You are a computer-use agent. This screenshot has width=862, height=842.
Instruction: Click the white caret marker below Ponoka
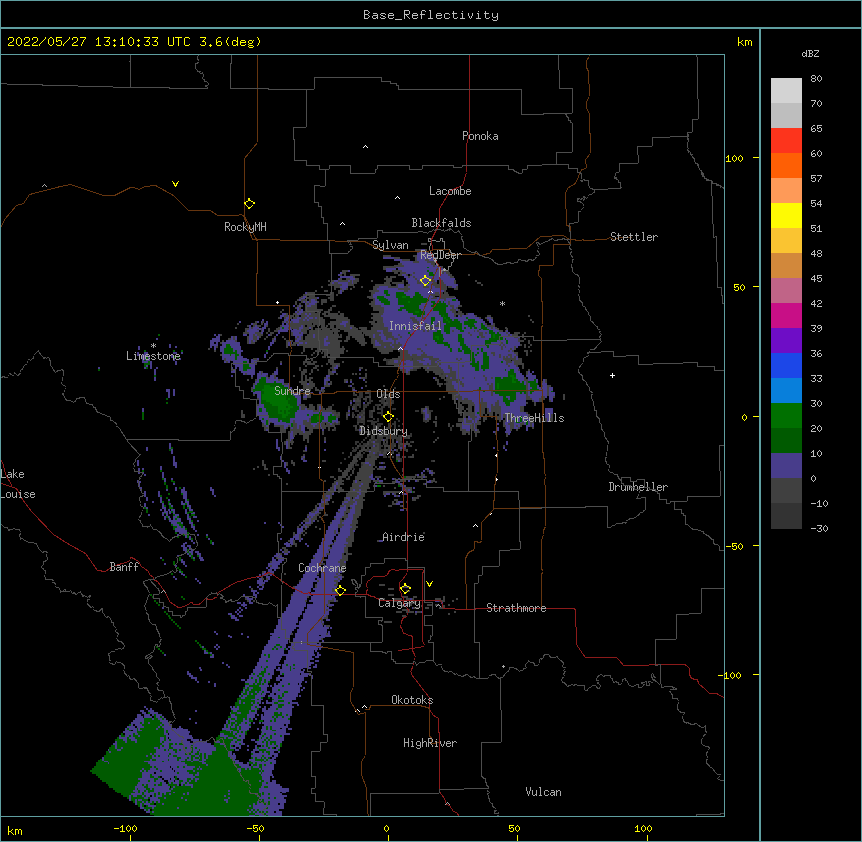[x=365, y=147]
